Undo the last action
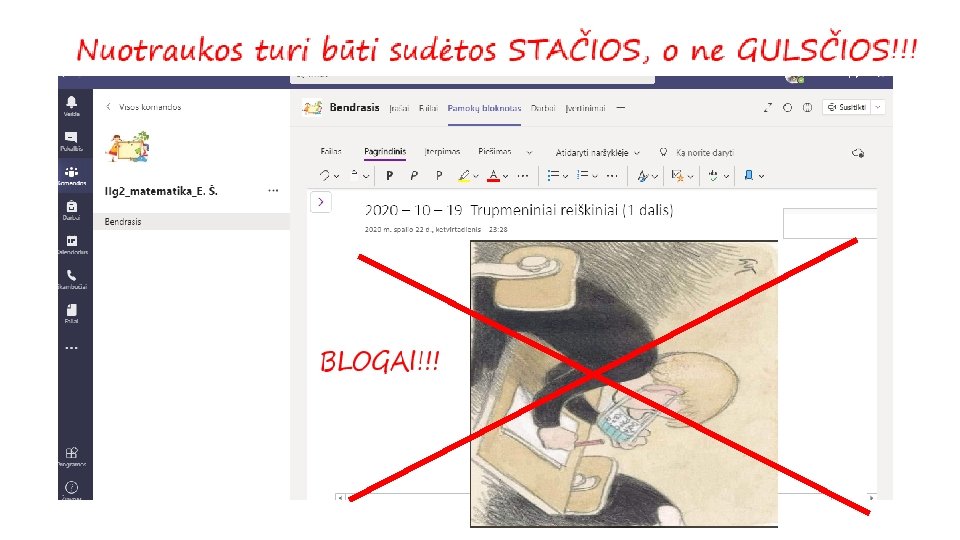This screenshot has height=540, width=960. point(324,176)
